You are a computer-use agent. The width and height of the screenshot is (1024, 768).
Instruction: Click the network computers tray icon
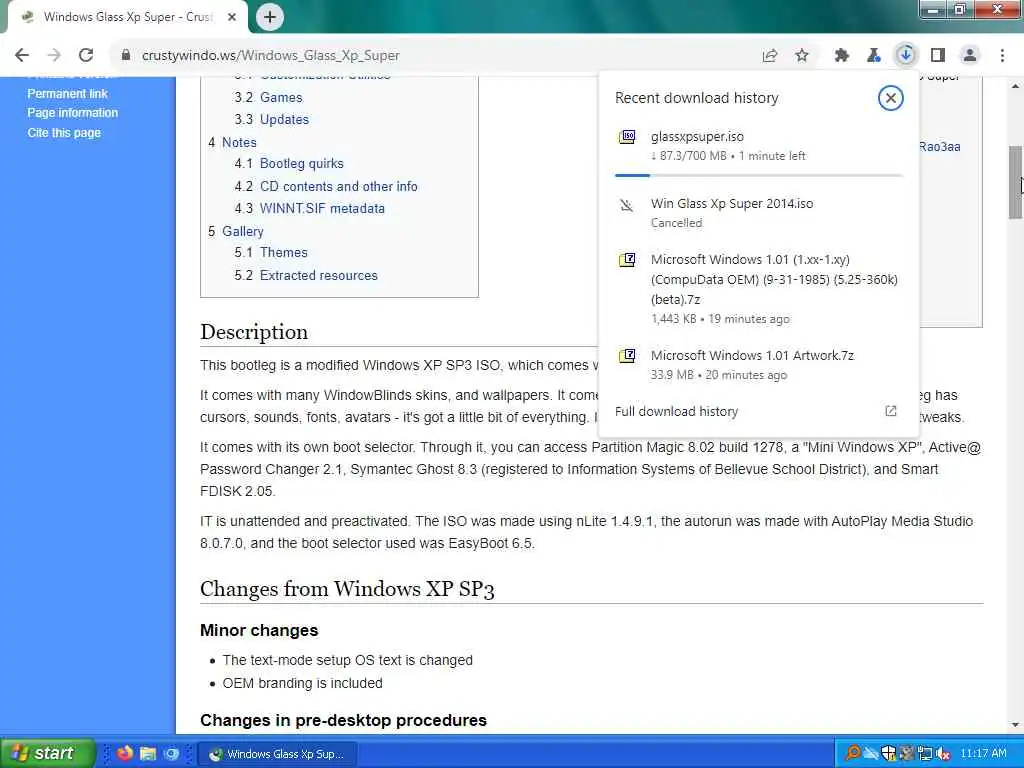[925, 754]
